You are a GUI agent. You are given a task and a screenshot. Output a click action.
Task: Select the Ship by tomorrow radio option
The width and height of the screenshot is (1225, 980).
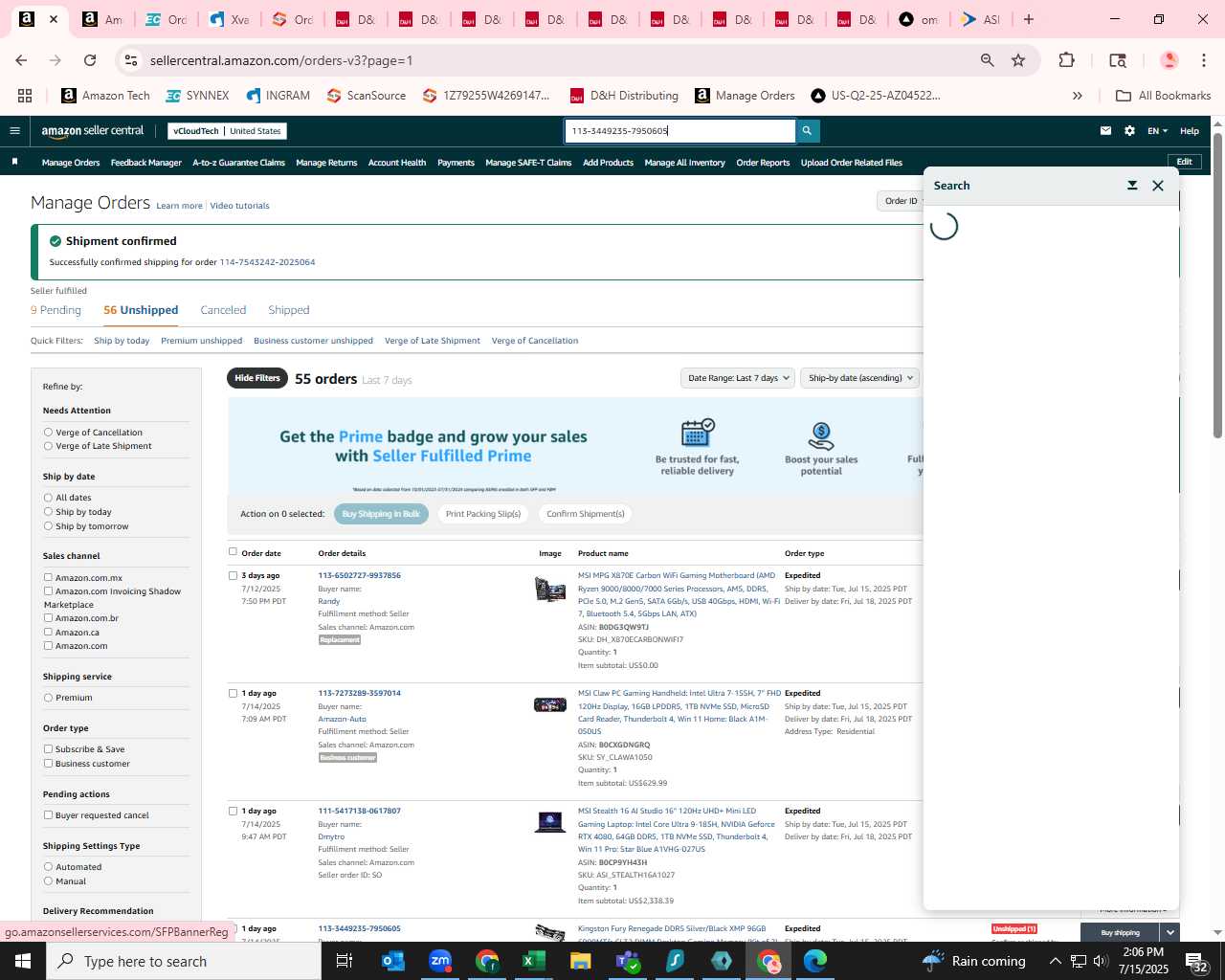48,526
